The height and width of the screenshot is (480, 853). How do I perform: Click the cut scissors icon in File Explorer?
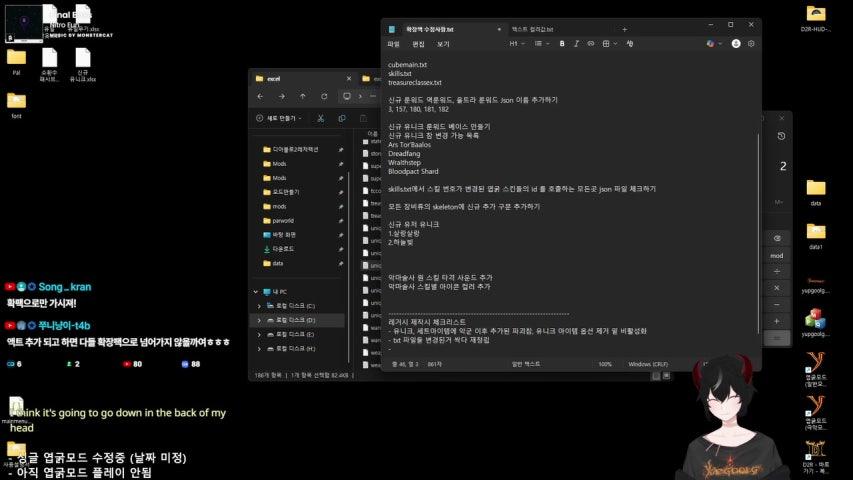[320, 118]
